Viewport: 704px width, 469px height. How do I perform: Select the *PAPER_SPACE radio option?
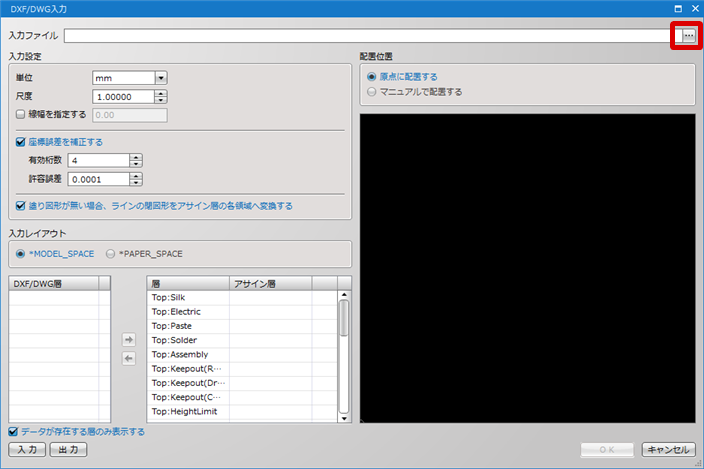coord(110,254)
